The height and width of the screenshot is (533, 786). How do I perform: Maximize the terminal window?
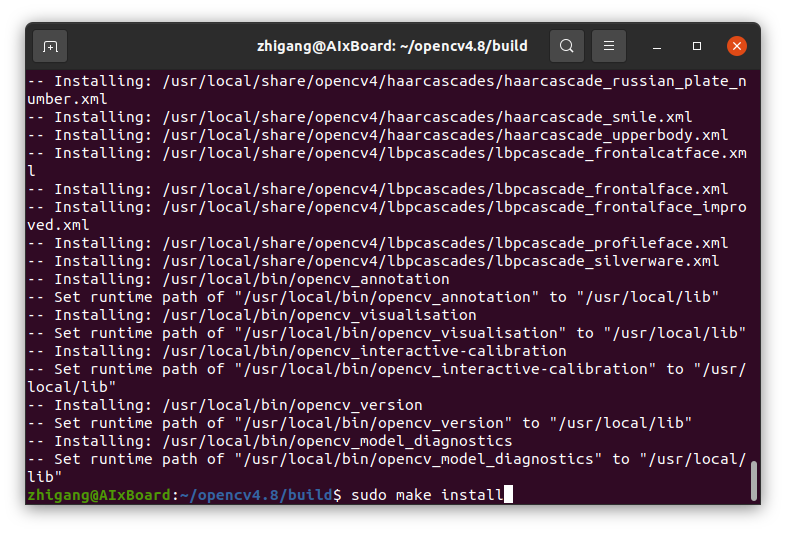(x=697, y=46)
